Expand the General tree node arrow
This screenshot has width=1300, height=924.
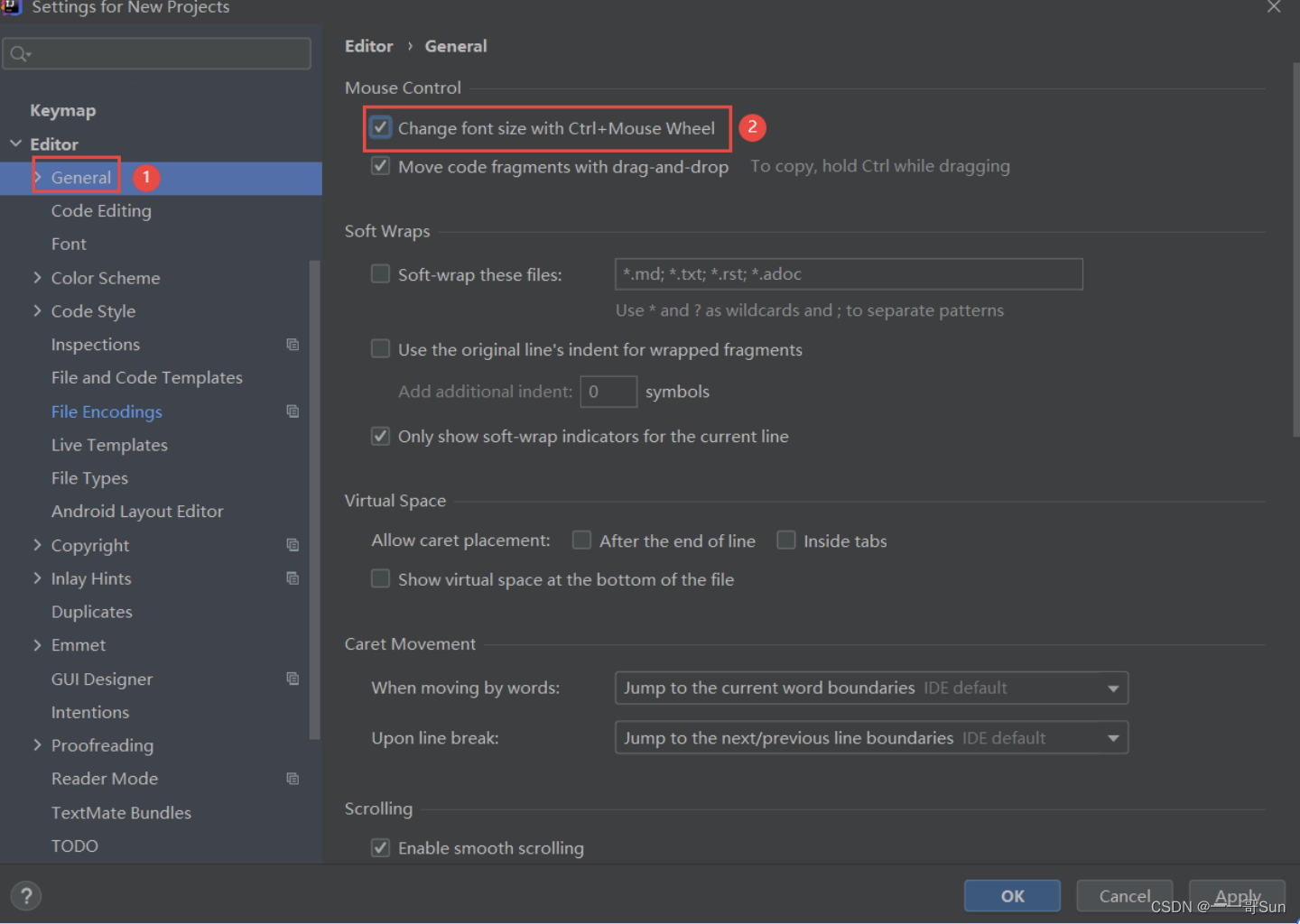[x=37, y=177]
